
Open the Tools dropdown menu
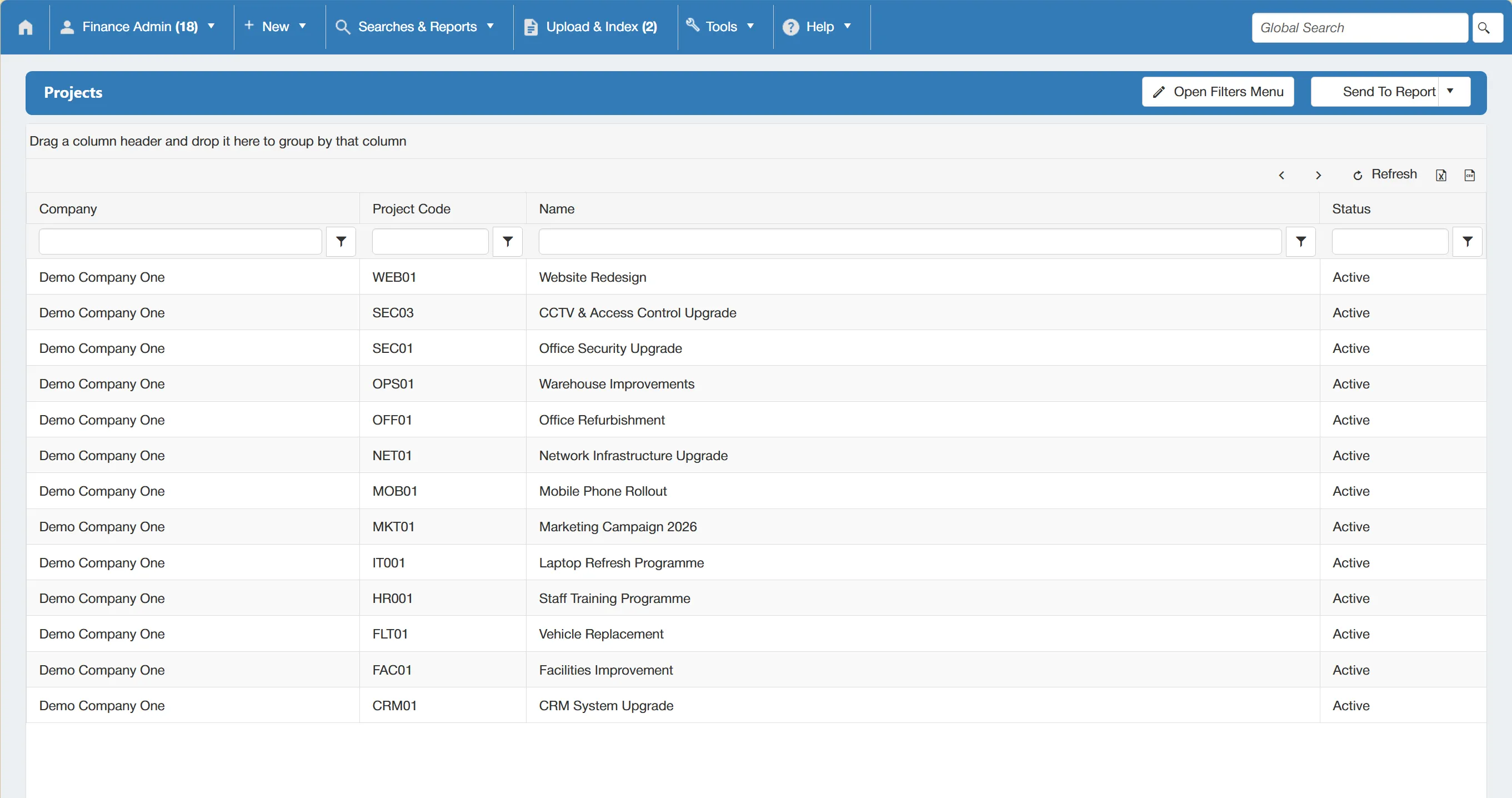722,27
